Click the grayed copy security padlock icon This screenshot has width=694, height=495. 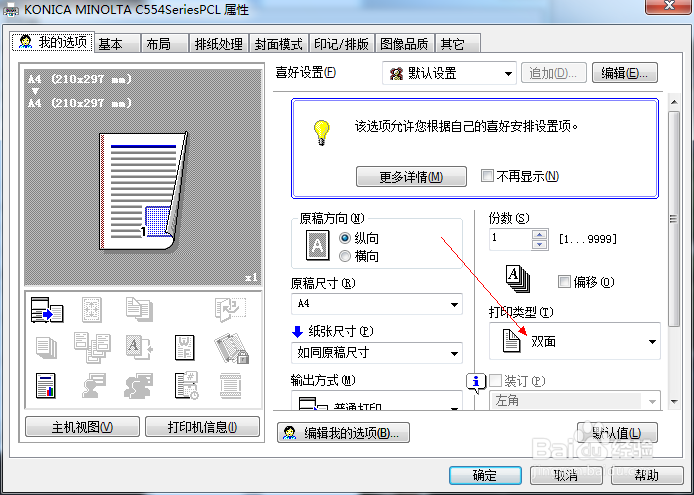tap(231, 348)
